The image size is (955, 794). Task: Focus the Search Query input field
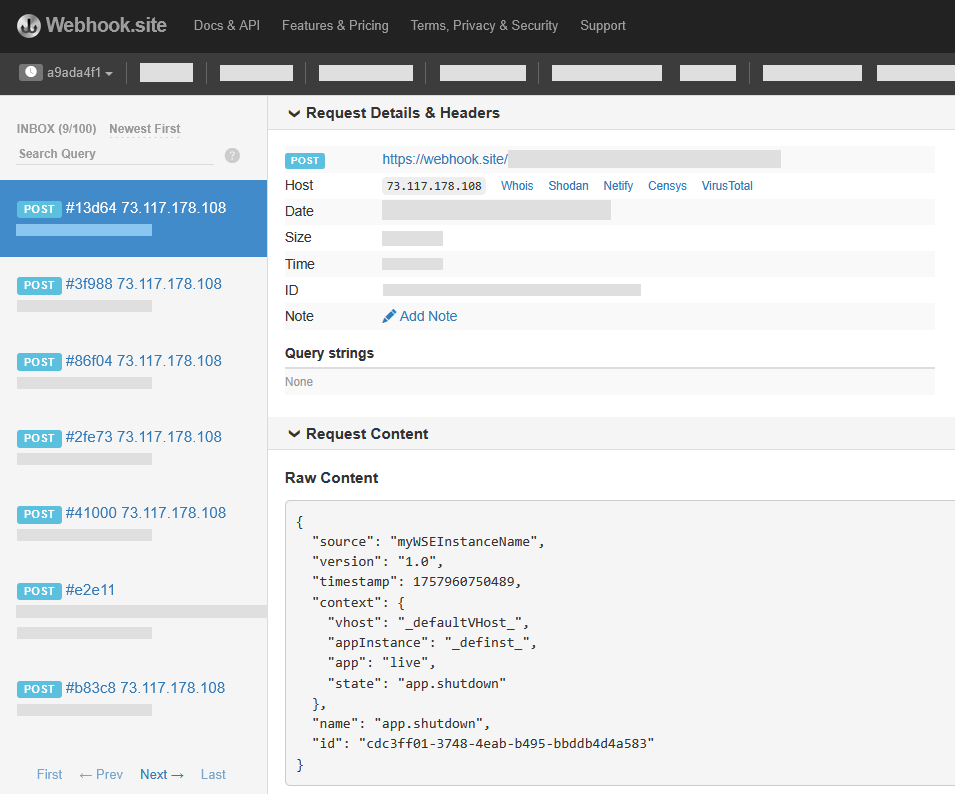pos(115,154)
